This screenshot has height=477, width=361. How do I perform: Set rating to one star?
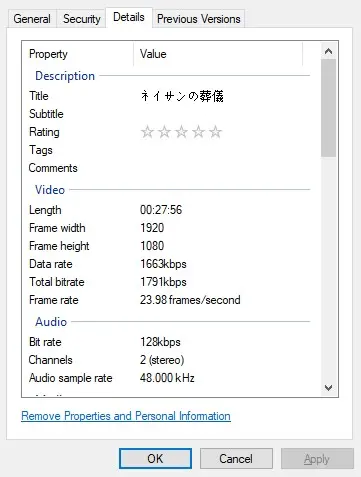coord(147,132)
